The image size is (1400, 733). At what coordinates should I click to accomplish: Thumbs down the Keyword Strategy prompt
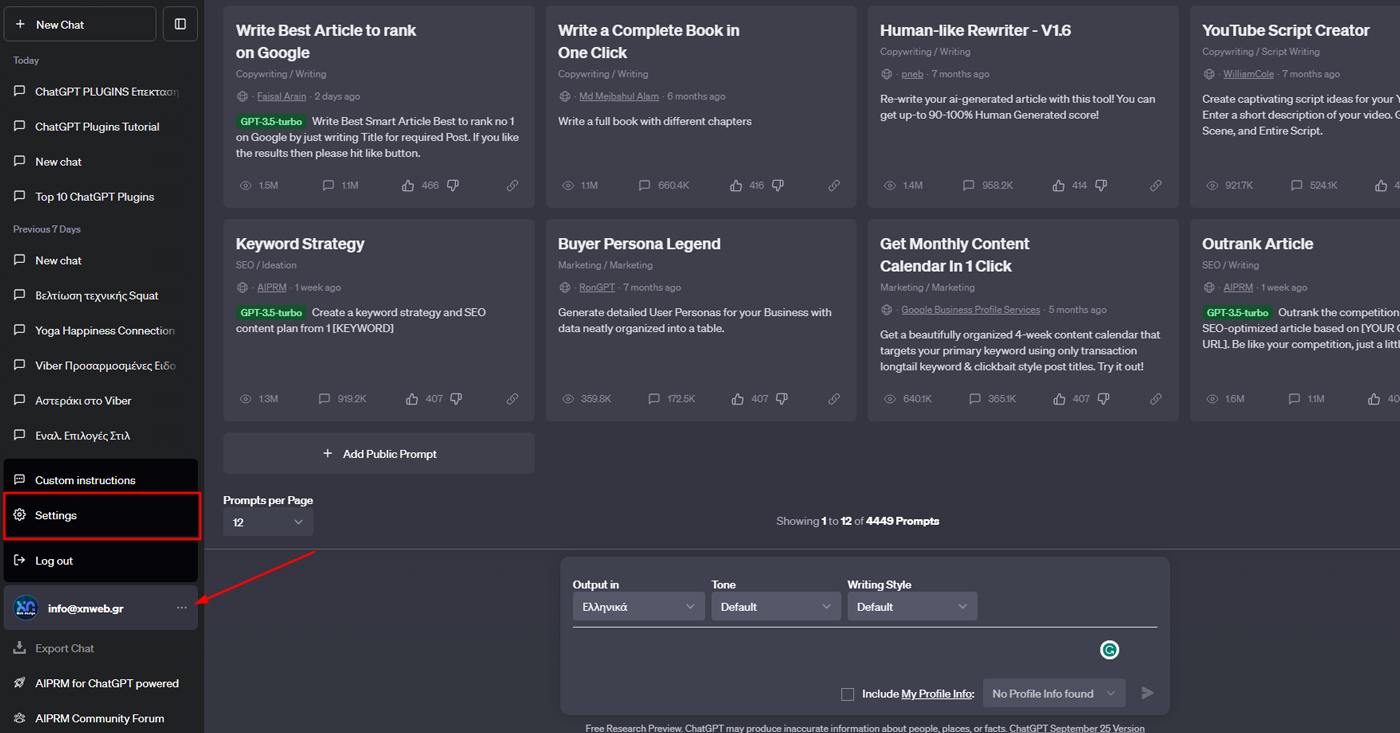pyautogui.click(x=456, y=399)
